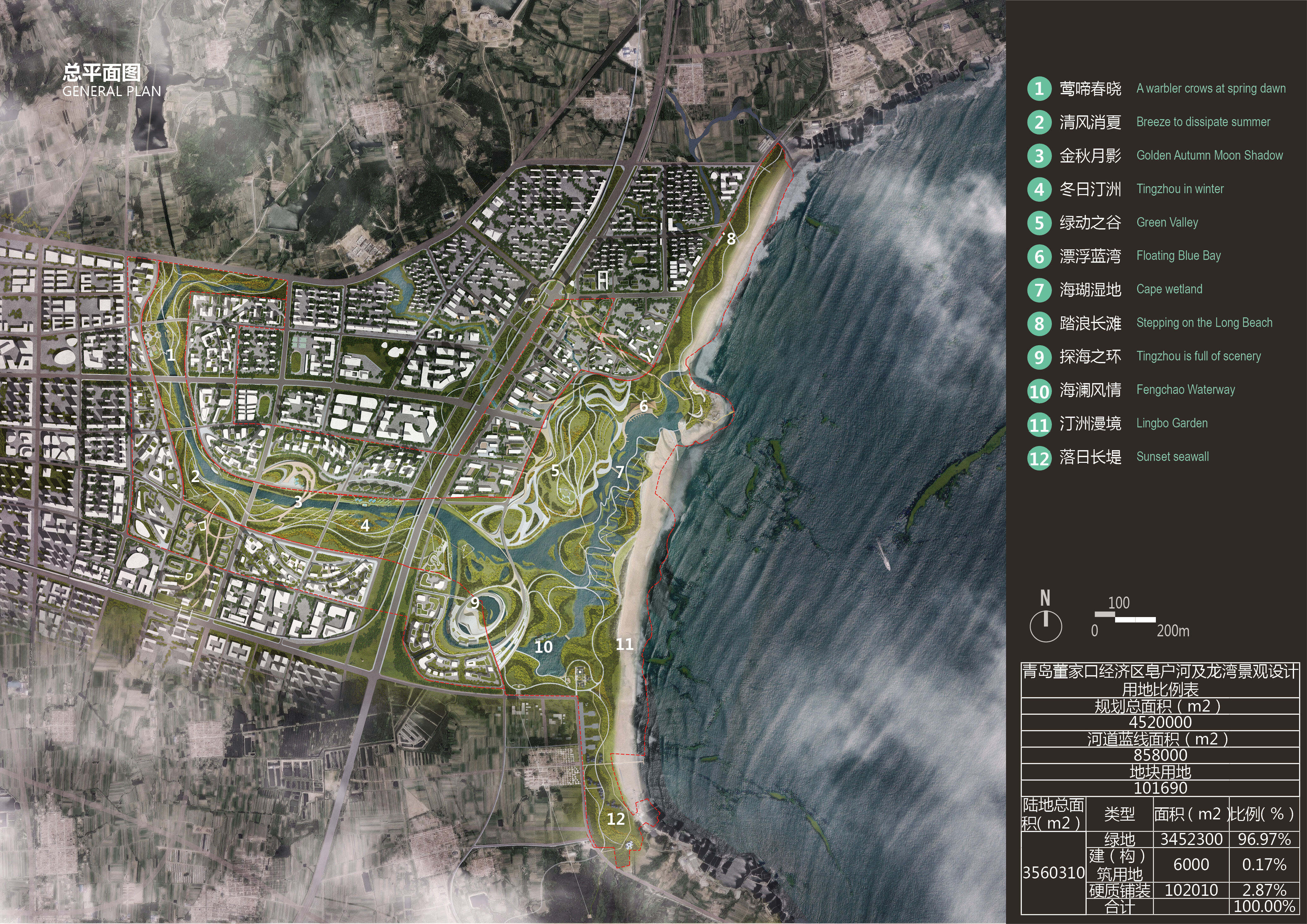
Task: Click the green legend circle numbered 2
Action: click(1039, 122)
